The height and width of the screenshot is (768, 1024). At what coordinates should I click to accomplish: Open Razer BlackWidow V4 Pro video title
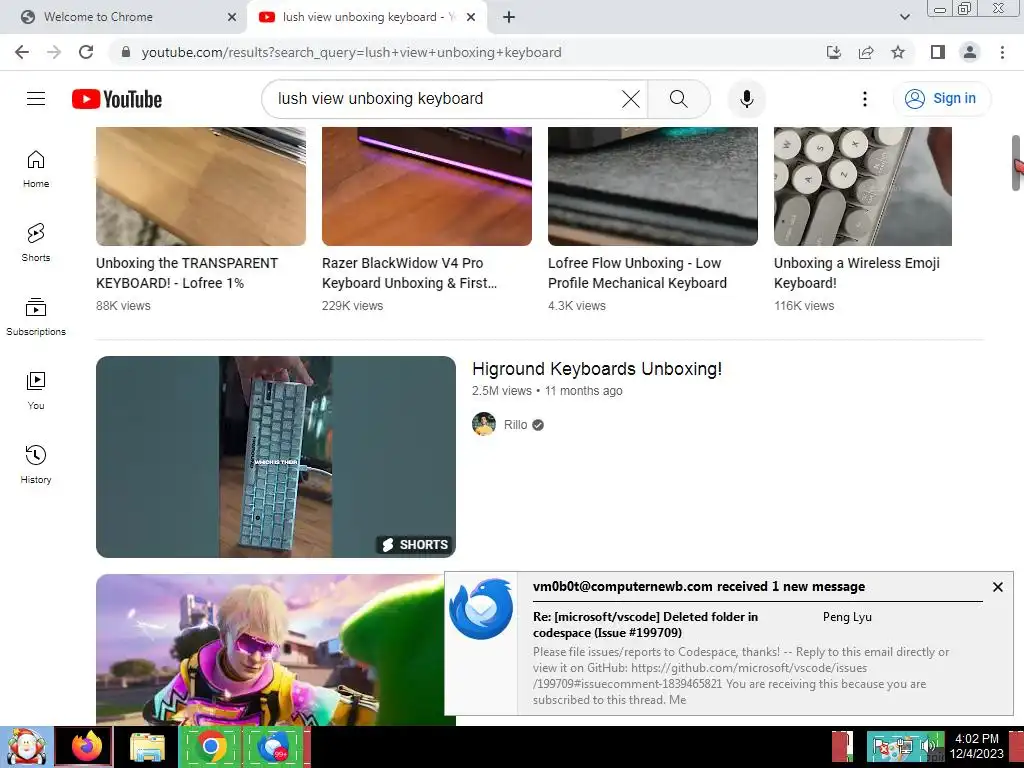point(409,273)
